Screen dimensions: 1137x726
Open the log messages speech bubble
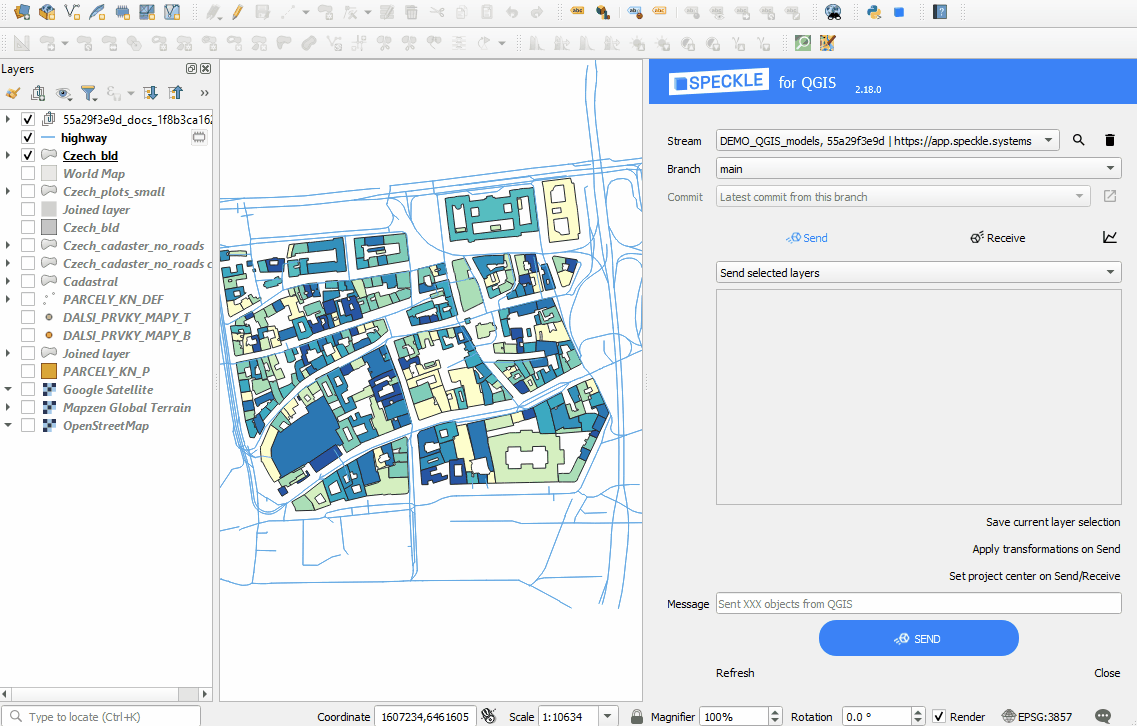(1103, 716)
